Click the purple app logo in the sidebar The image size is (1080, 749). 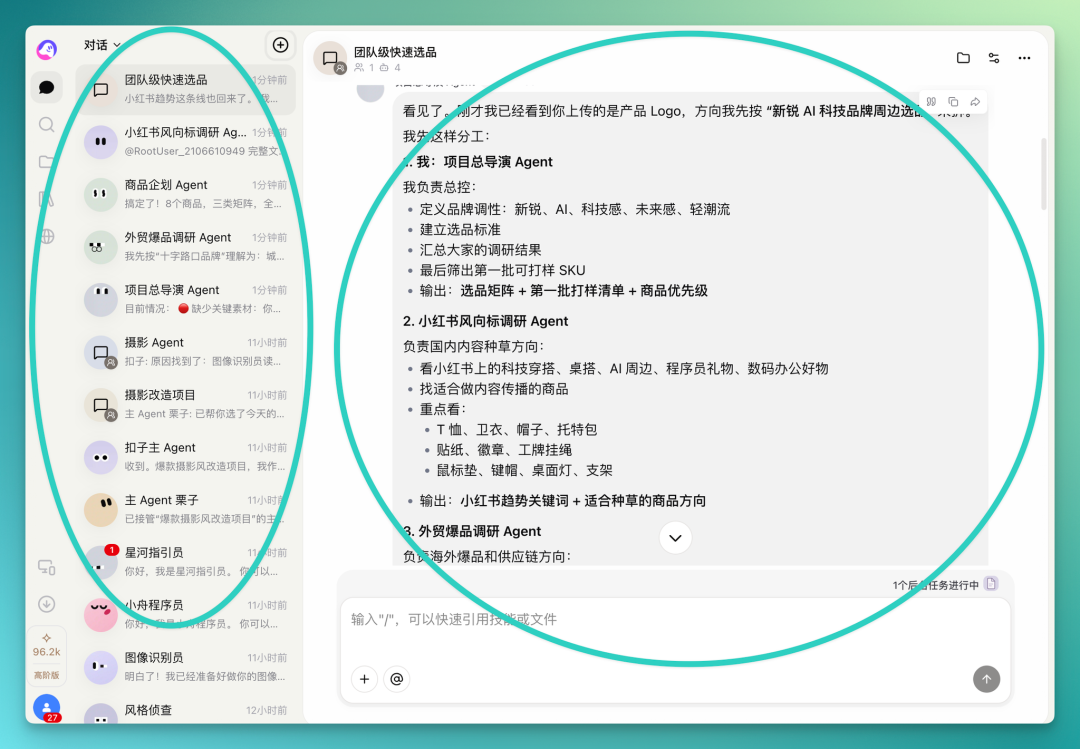click(46, 49)
